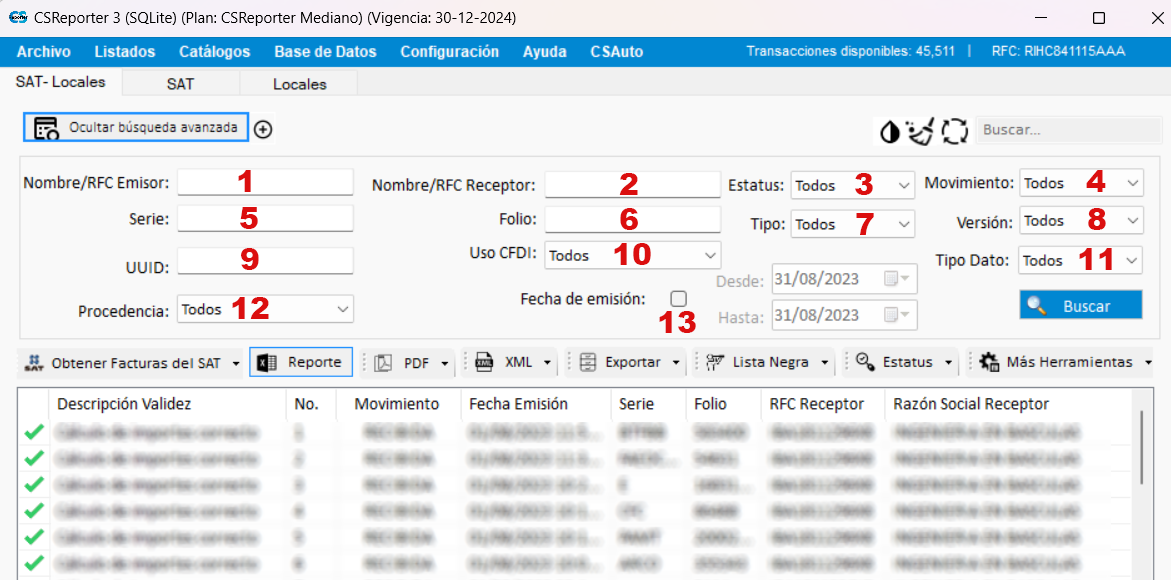Open the Ayuda menu

tap(544, 52)
